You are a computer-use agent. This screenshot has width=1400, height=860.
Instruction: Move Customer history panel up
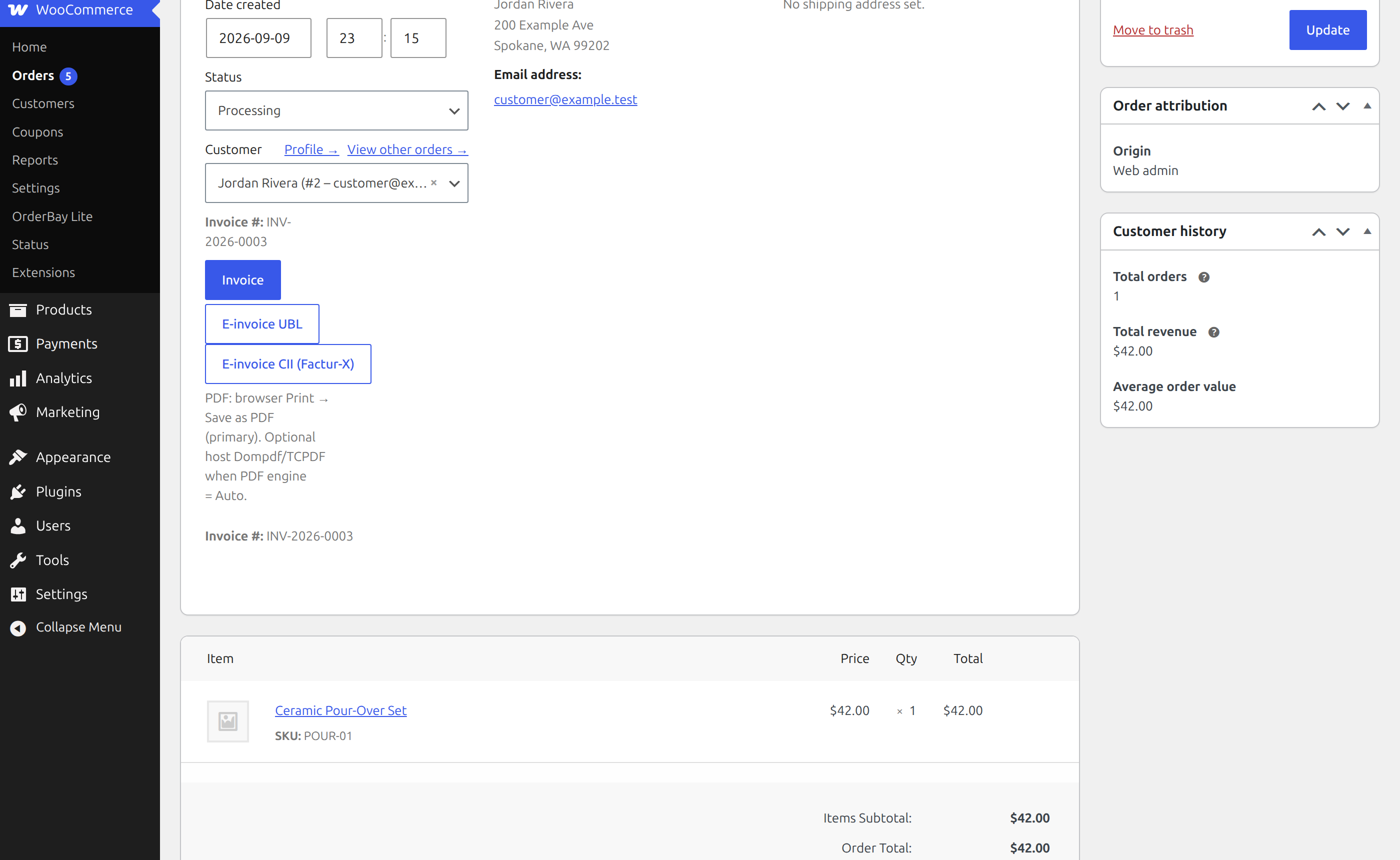click(x=1318, y=232)
